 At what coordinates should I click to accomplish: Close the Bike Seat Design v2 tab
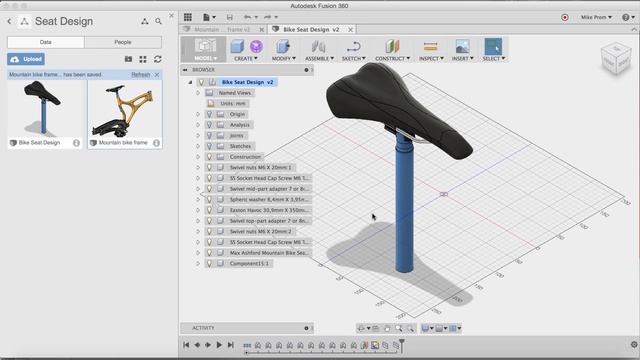(351, 29)
